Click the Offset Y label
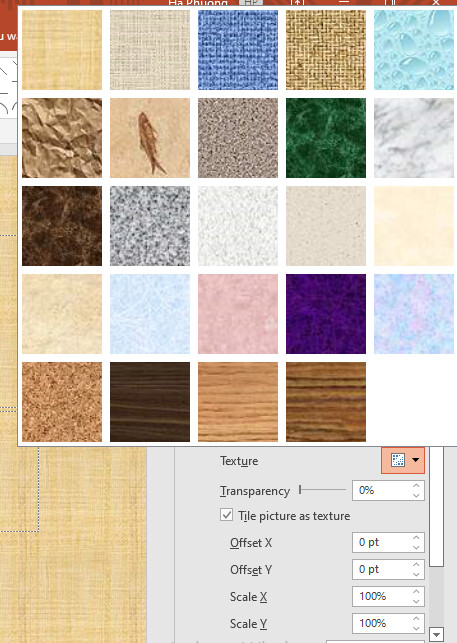The image size is (457, 643). click(x=251, y=570)
